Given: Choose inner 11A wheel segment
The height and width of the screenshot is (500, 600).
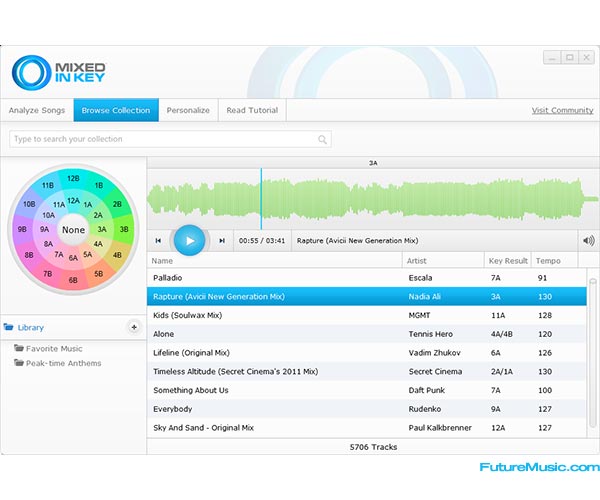Looking at the screenshot, I should 59,205.
